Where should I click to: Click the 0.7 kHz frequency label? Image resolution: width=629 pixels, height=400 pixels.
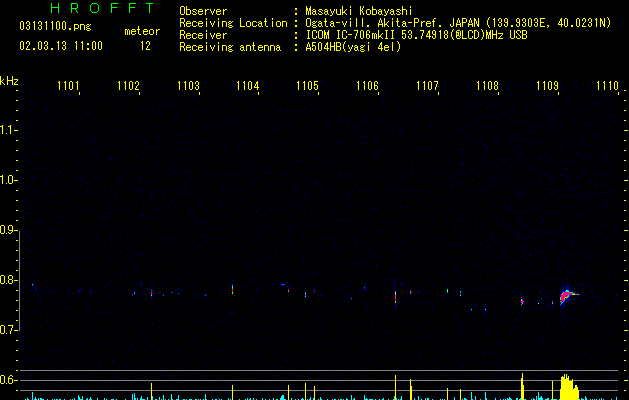tap(8, 330)
